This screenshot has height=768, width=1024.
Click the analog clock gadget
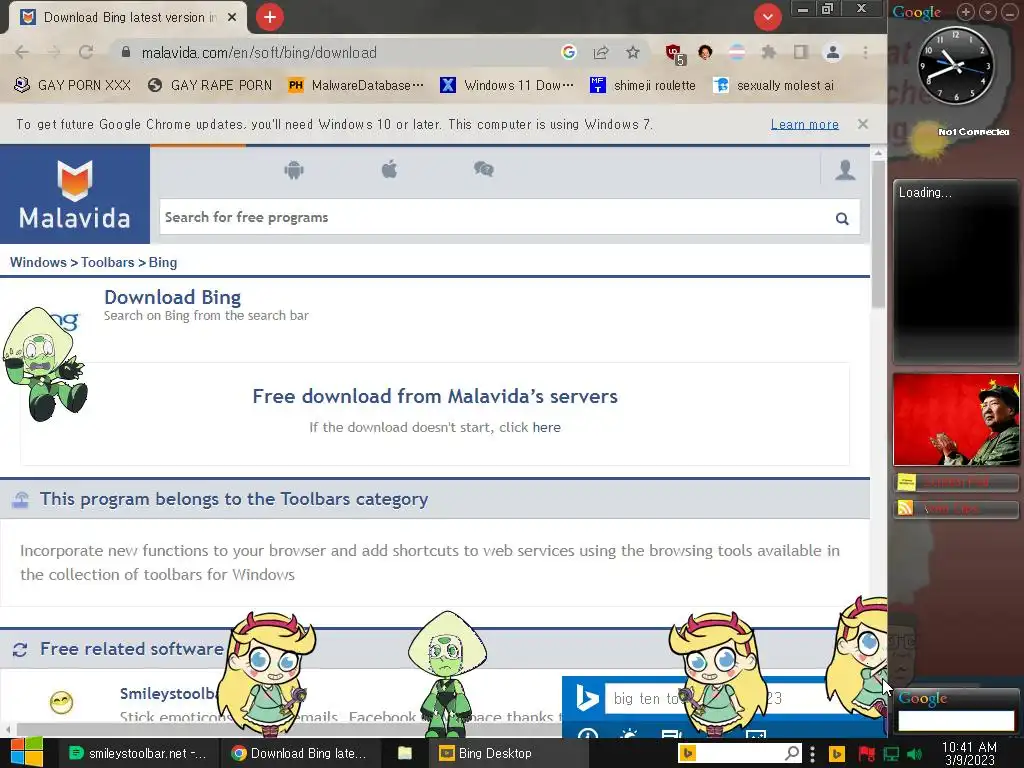tap(955, 66)
